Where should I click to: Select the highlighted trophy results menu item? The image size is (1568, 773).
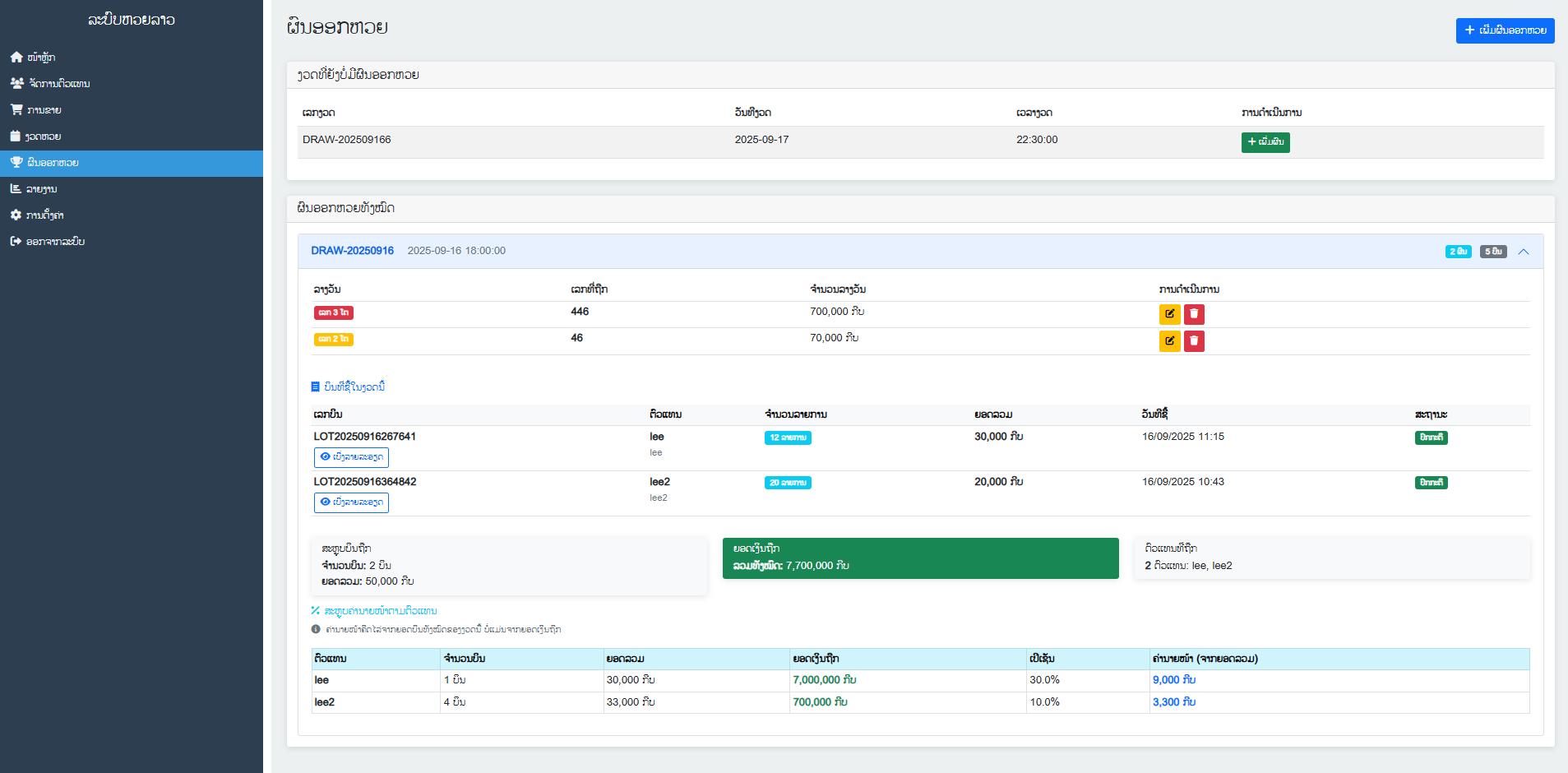point(52,163)
